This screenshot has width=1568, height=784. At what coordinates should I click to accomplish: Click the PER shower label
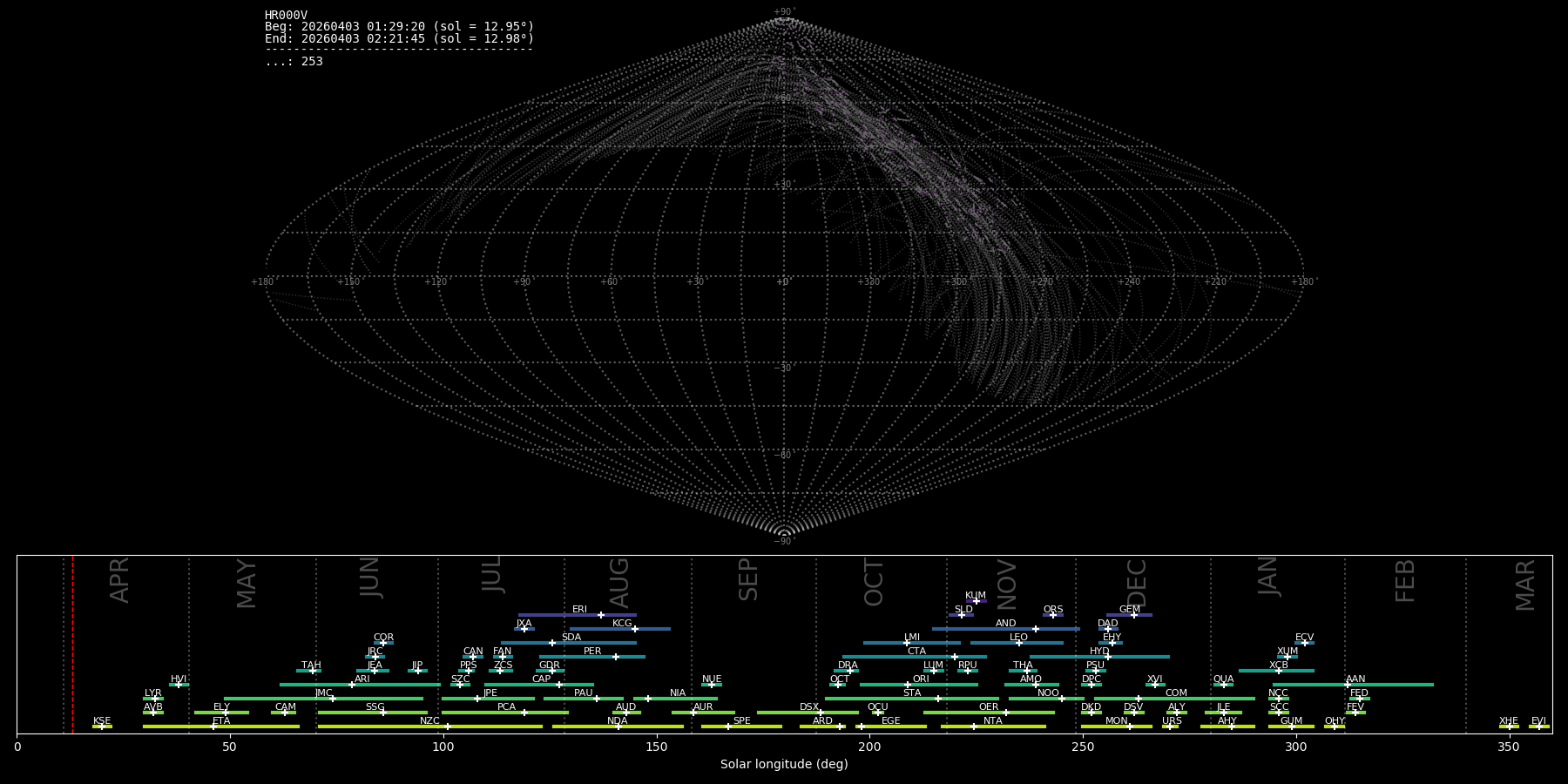click(592, 651)
